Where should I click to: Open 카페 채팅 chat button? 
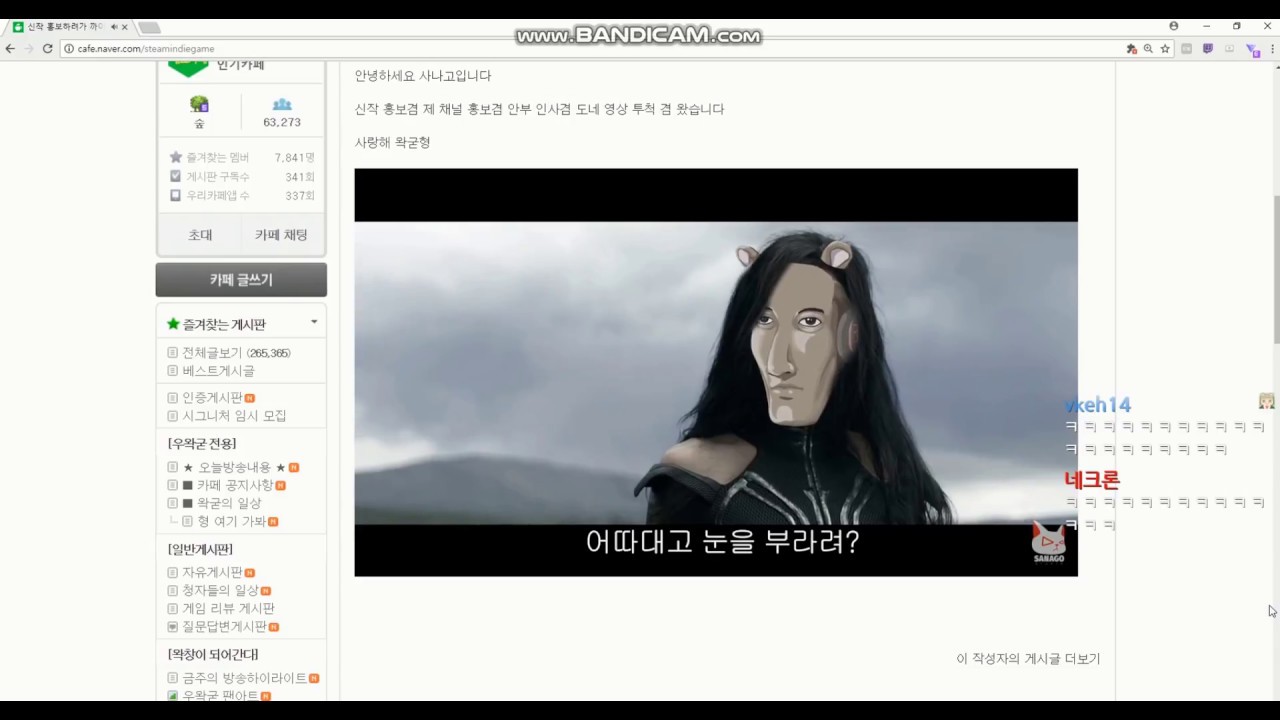tap(281, 235)
